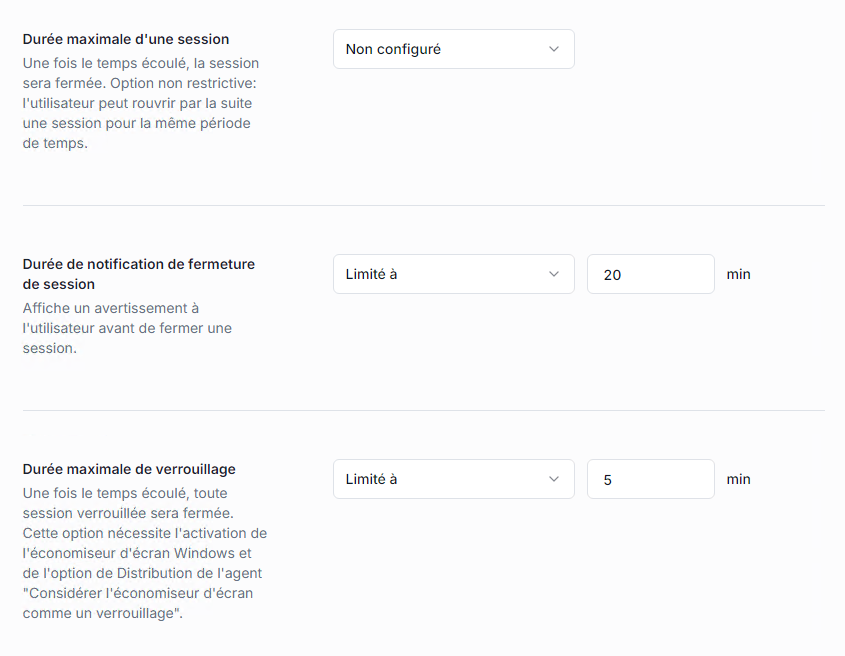Open the "Durée maximale d'une session" dropdown

point(453,49)
